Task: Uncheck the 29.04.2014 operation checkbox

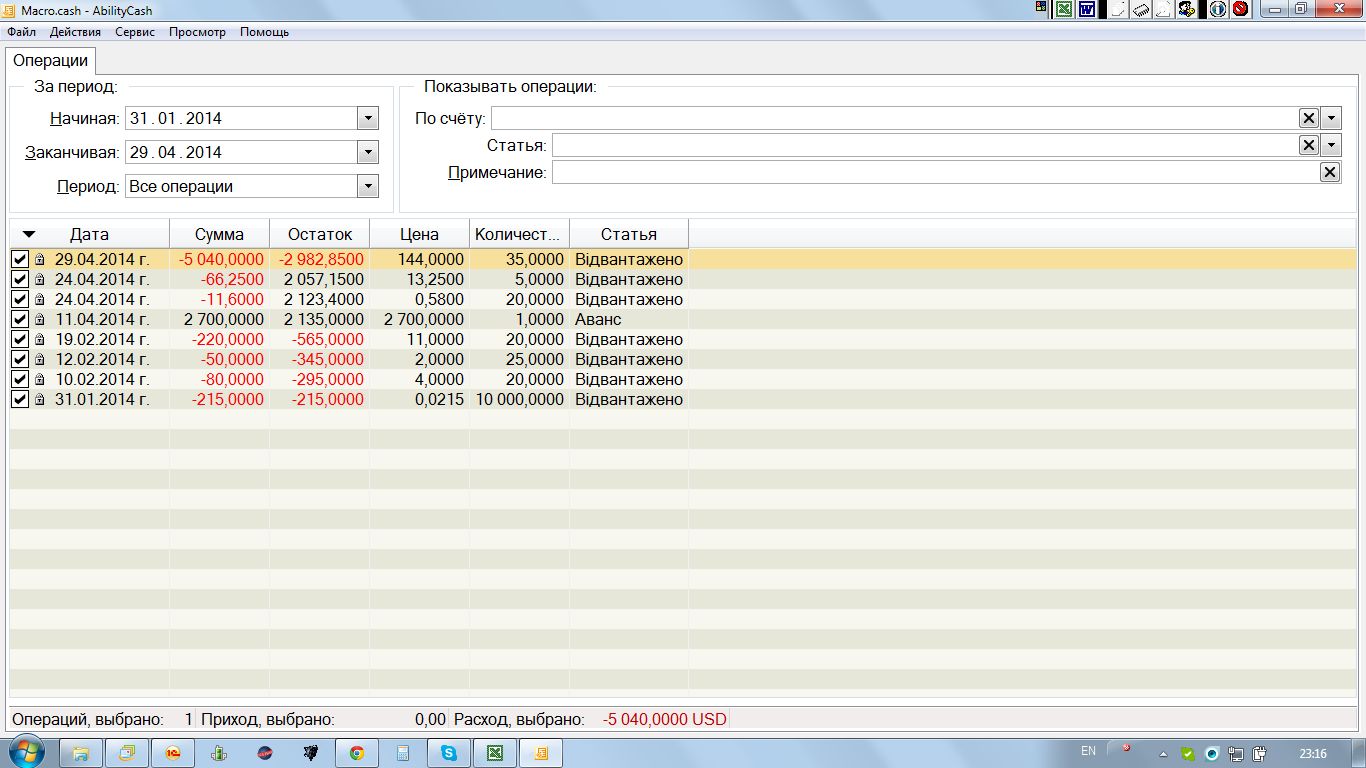Action: [x=20, y=260]
